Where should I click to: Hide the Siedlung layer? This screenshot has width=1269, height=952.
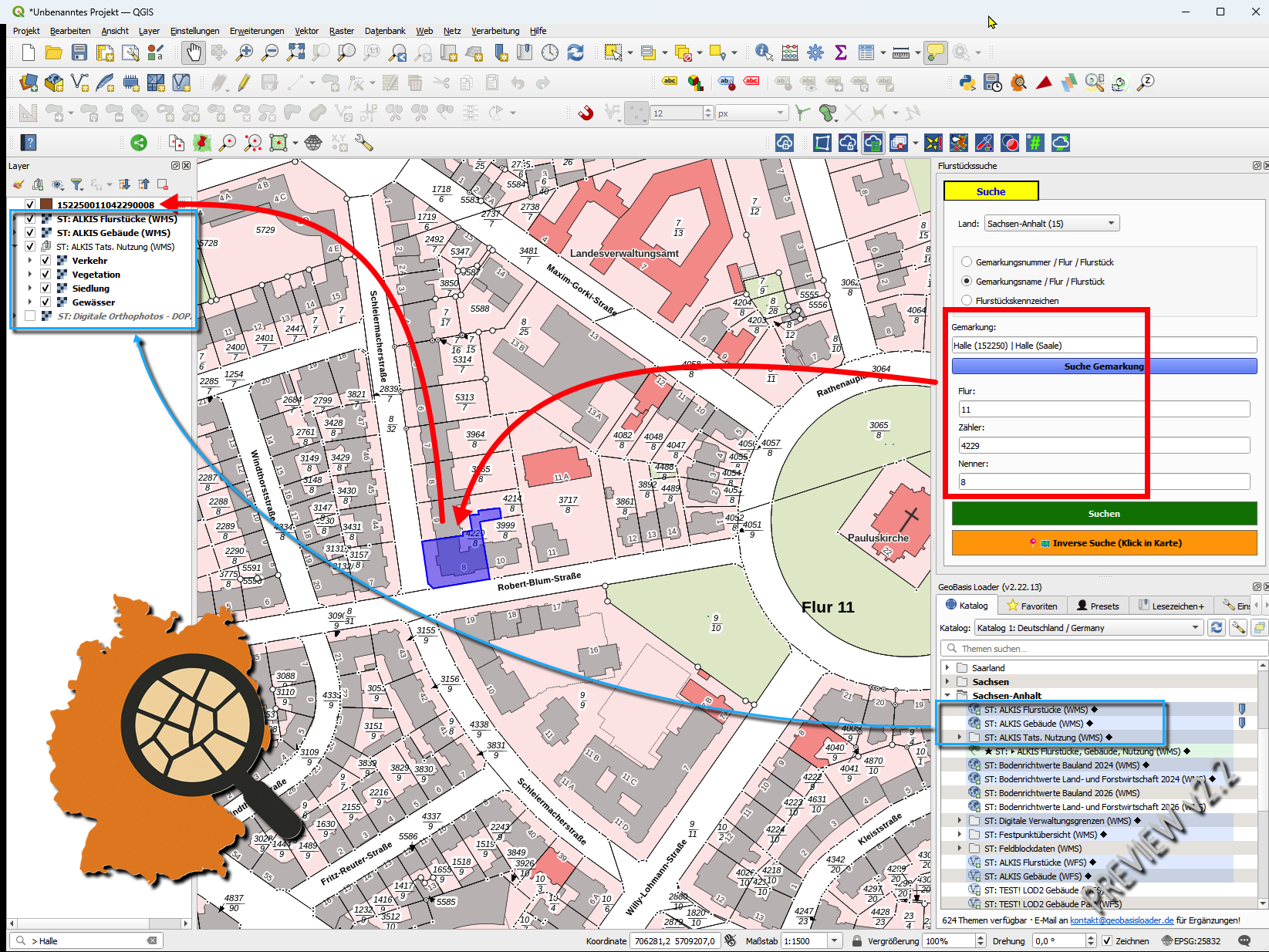tap(46, 289)
